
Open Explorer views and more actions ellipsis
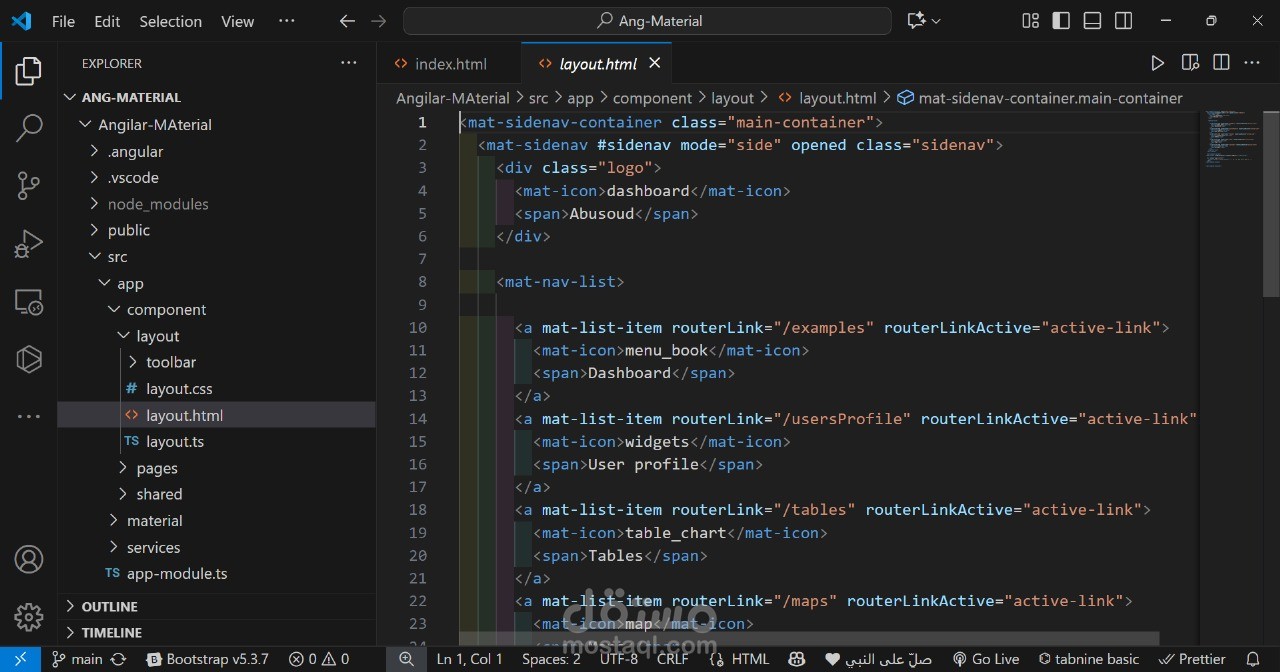tap(349, 63)
